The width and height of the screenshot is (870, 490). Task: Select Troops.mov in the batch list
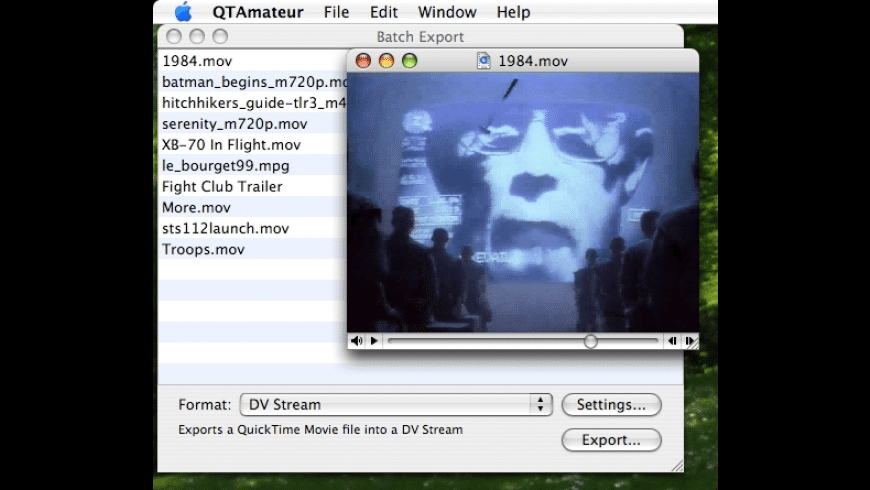(x=252, y=249)
